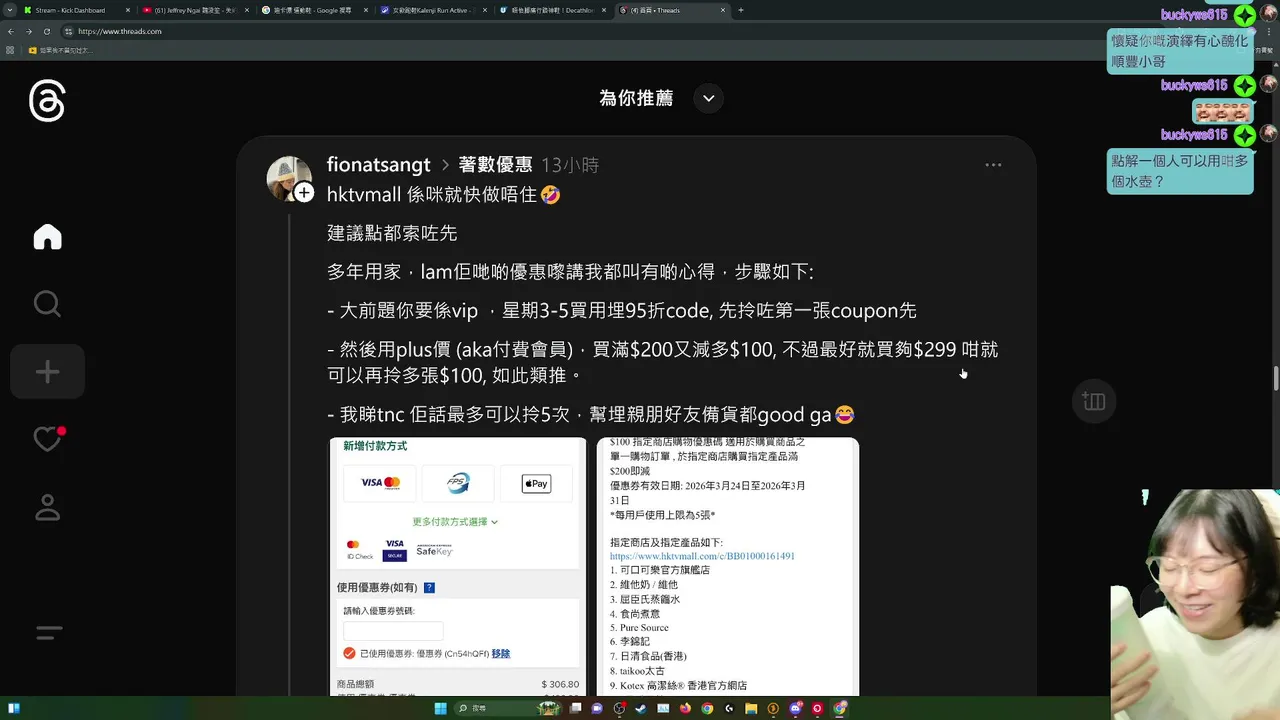Follow fionatsangt via avatar plus badge
The height and width of the screenshot is (720, 1280).
pyautogui.click(x=304, y=192)
